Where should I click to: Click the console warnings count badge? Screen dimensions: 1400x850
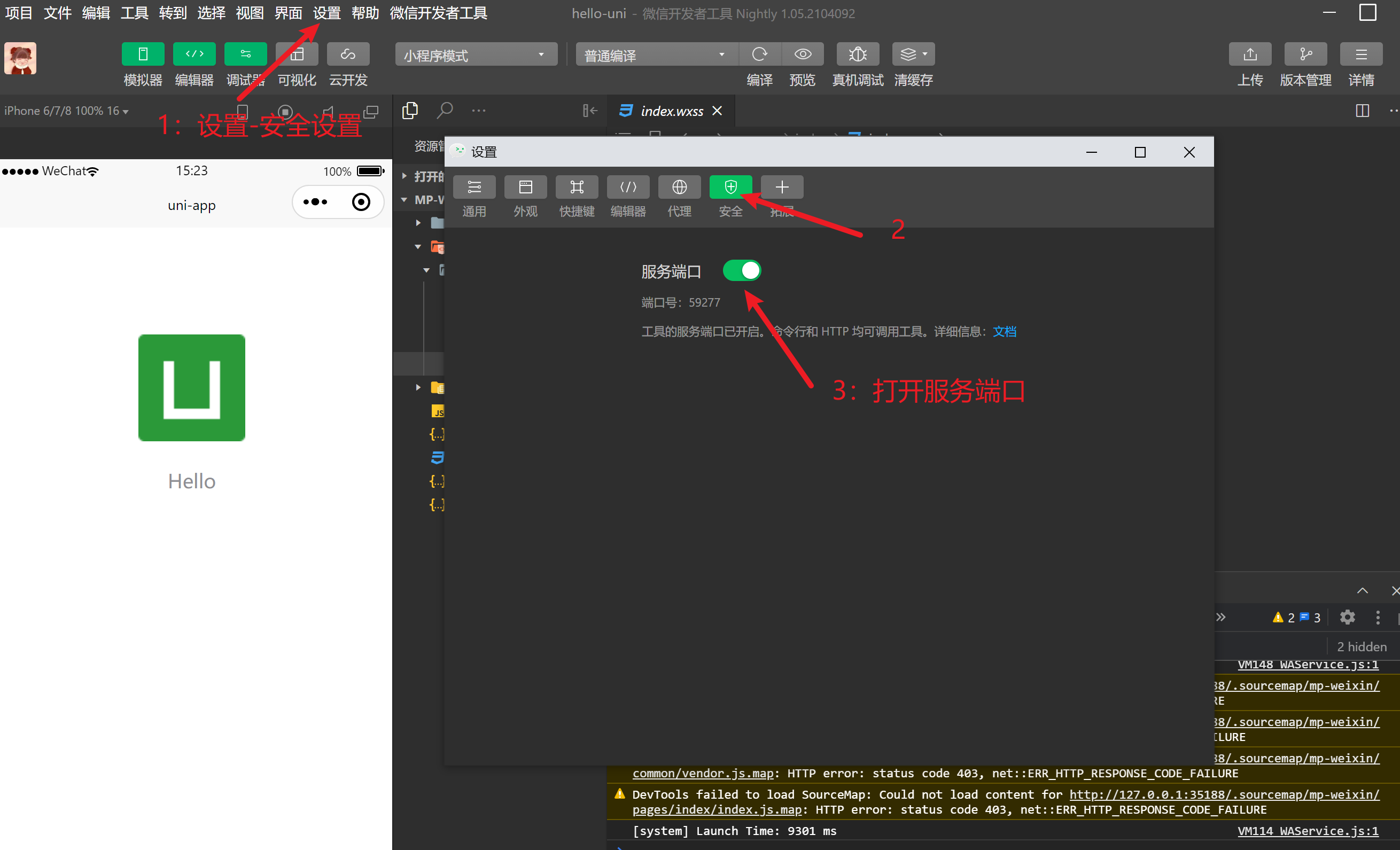pos(1284,617)
